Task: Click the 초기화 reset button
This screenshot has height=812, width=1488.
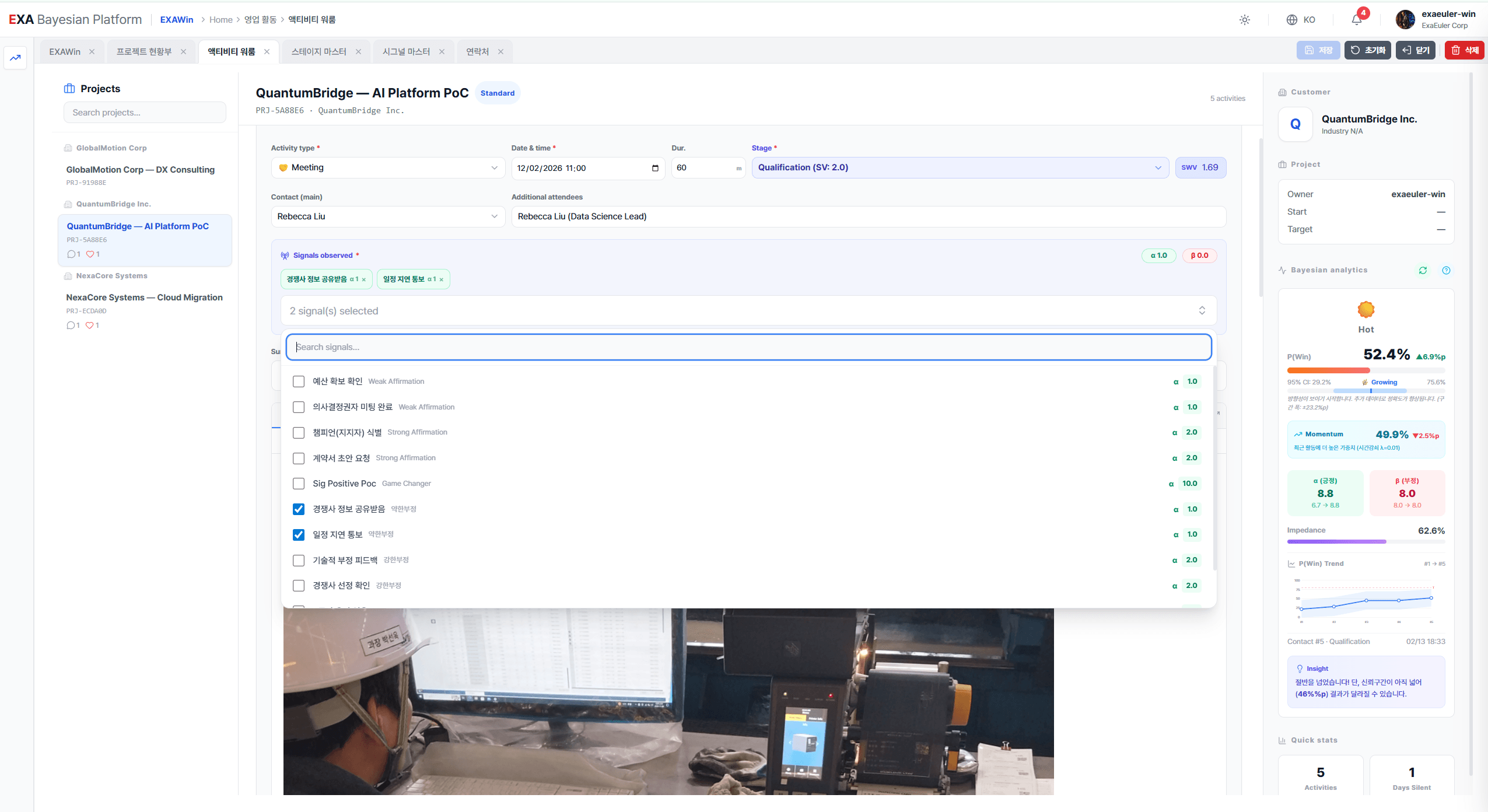Action: [1368, 50]
